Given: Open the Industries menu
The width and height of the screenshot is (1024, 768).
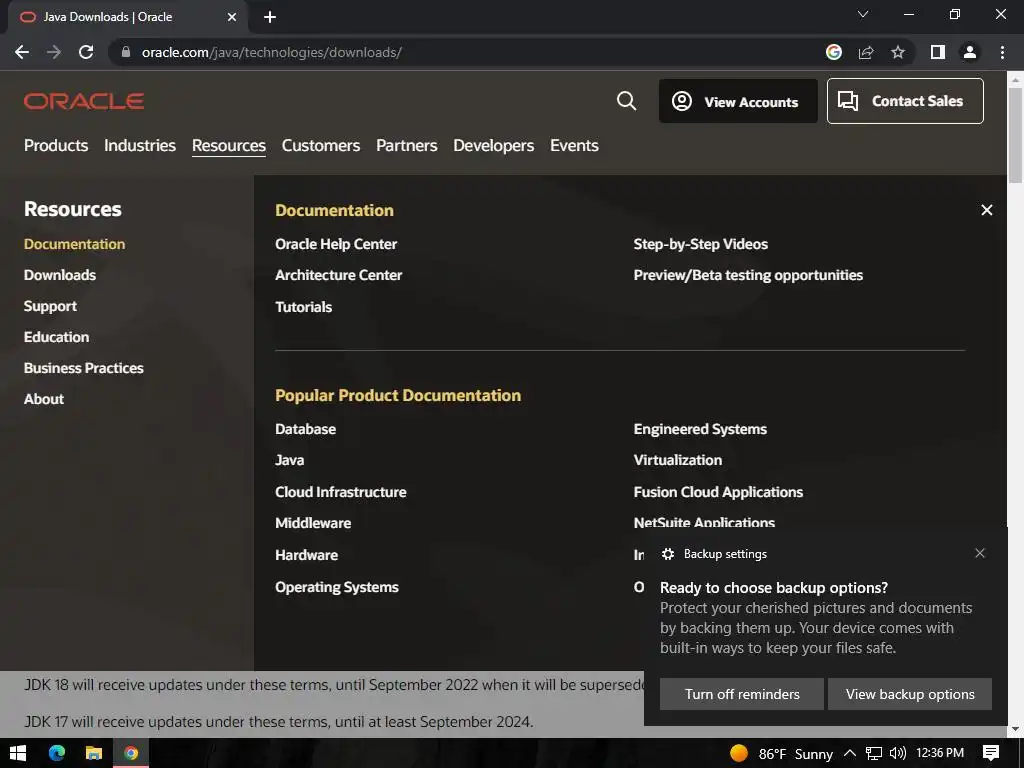Looking at the screenshot, I should 140,146.
